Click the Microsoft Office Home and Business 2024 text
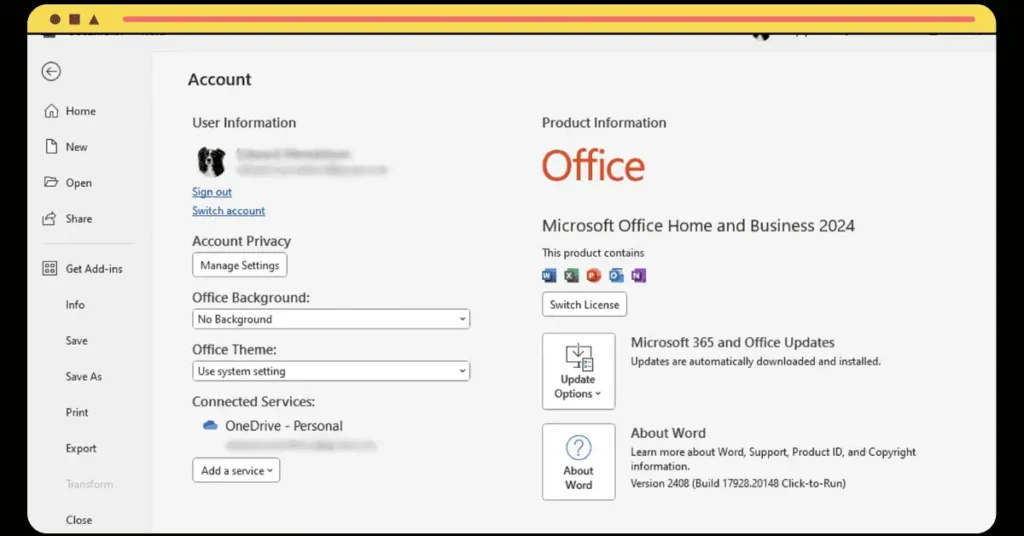The height and width of the screenshot is (536, 1024). [698, 226]
